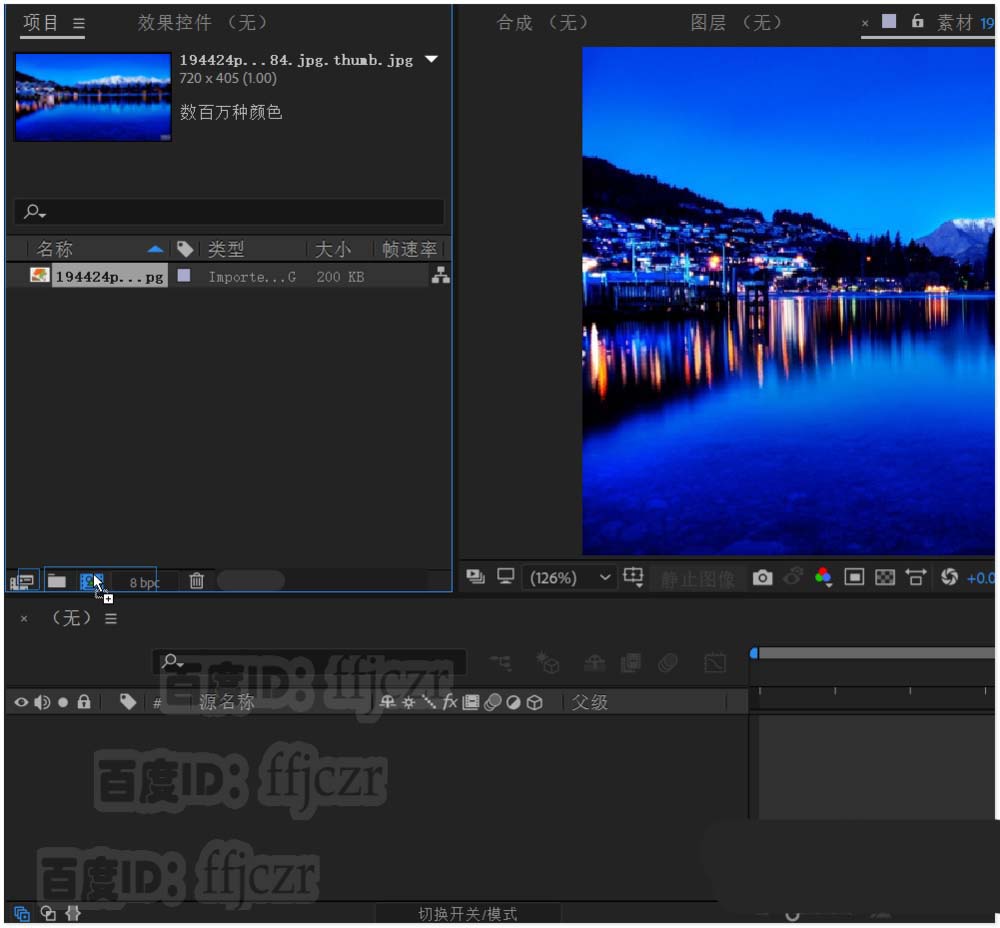Click the Project panel search field
This screenshot has height=928, width=1000.
point(230,212)
